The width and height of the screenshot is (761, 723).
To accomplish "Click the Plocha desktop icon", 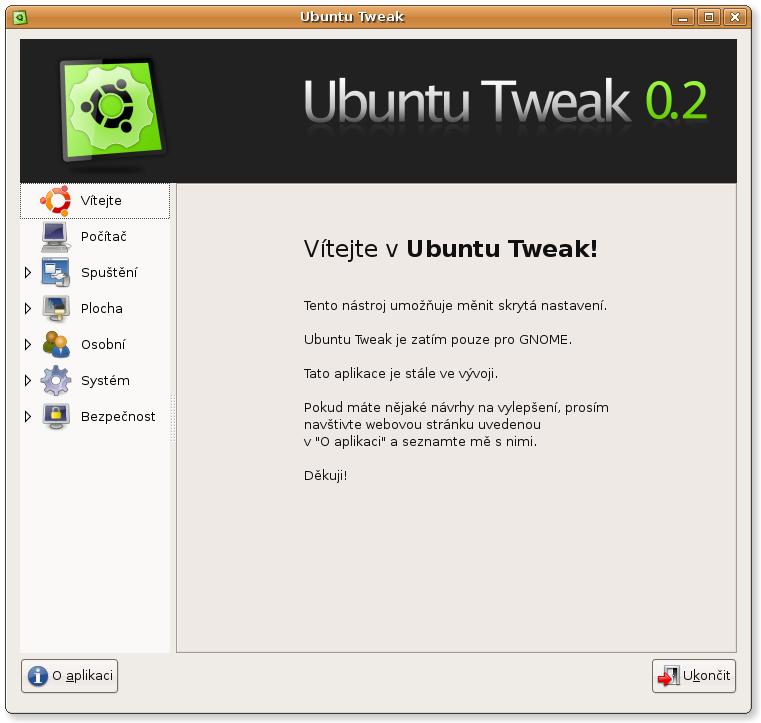I will [x=56, y=309].
